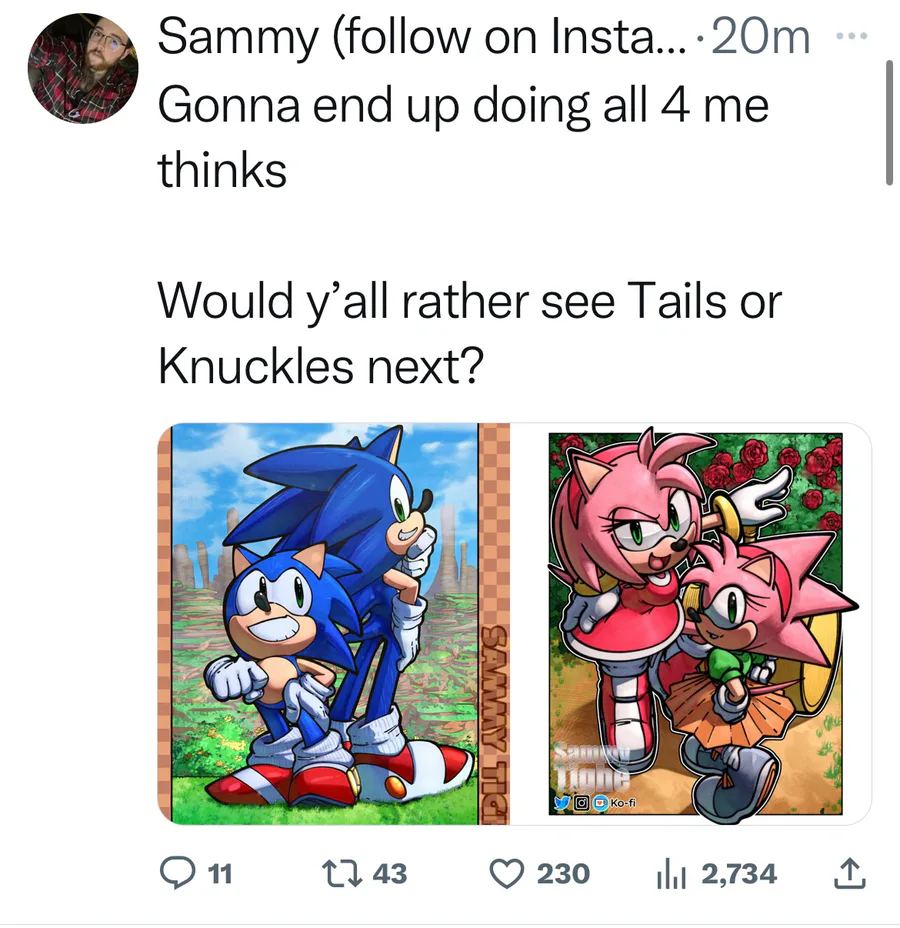Screen dimensions: 900x928
Task: Click the 'Knuckles next?' line of the tweet
Action: pyautogui.click(x=321, y=365)
